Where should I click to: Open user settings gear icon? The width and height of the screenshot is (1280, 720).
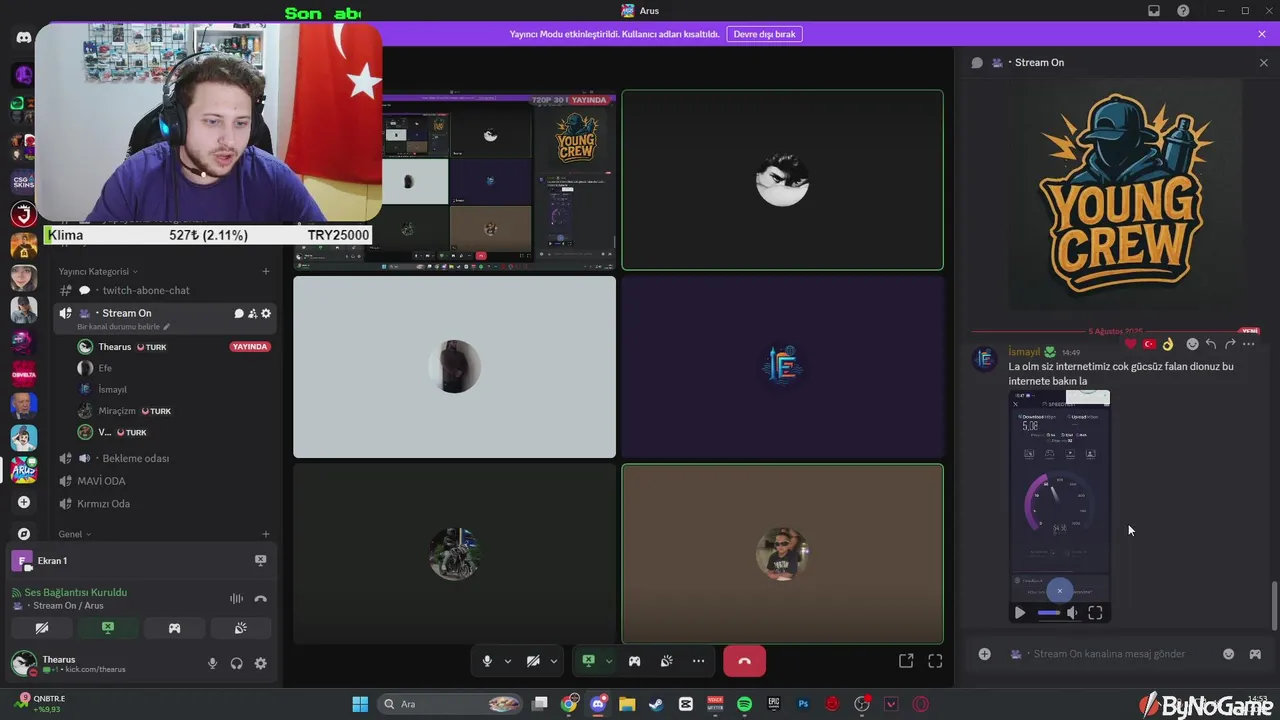pyautogui.click(x=261, y=663)
